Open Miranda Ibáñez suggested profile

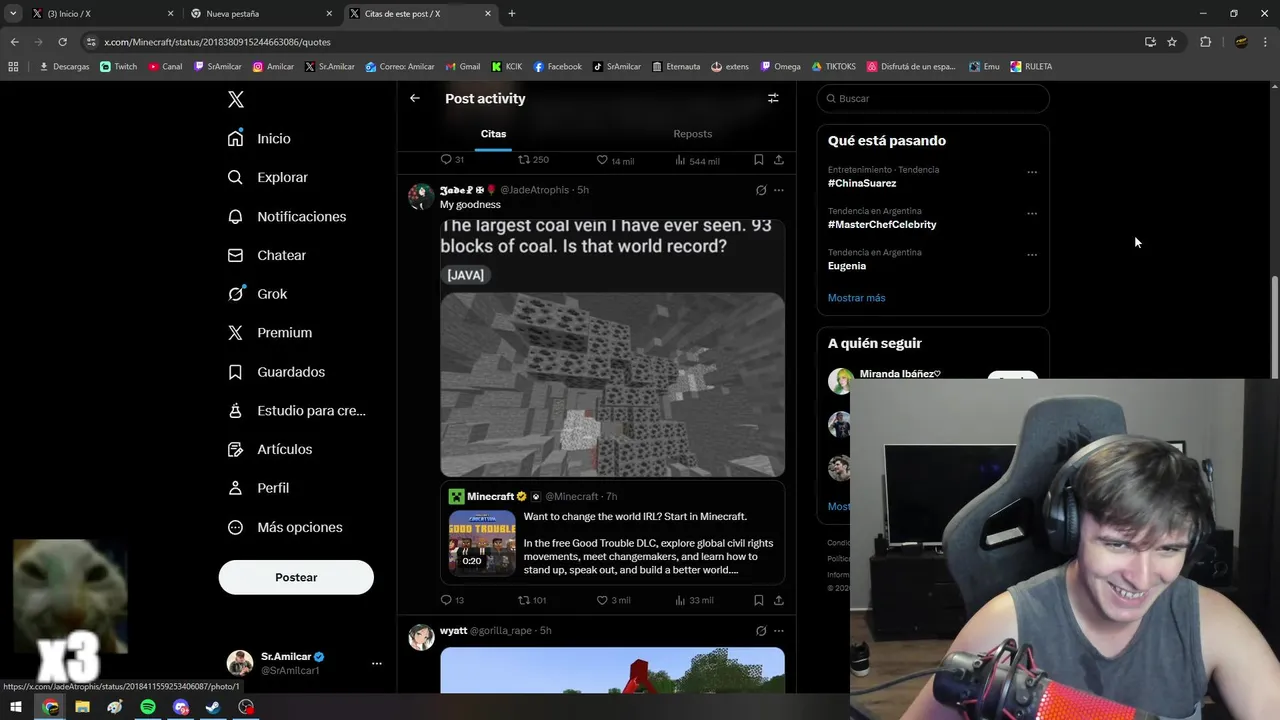pos(900,374)
